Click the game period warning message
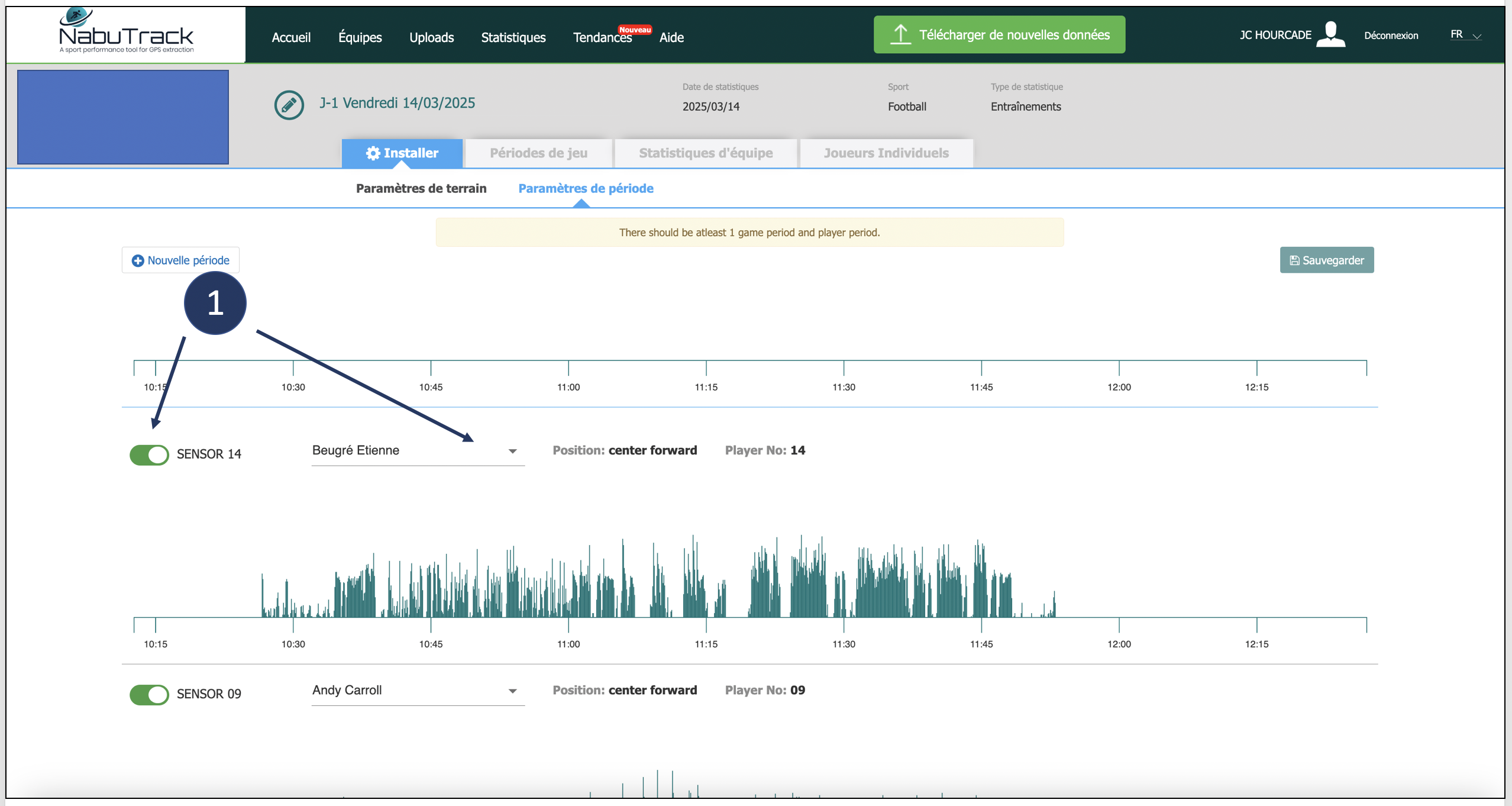This screenshot has height=806, width=1512. point(749,233)
